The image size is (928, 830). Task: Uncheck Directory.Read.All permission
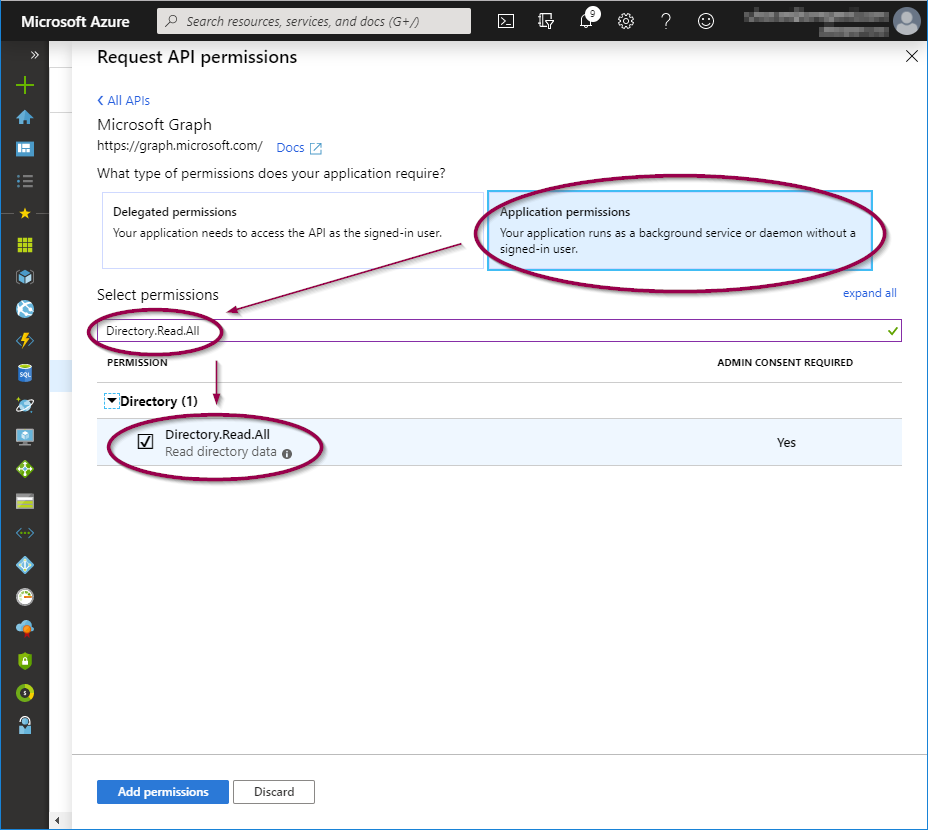(146, 442)
